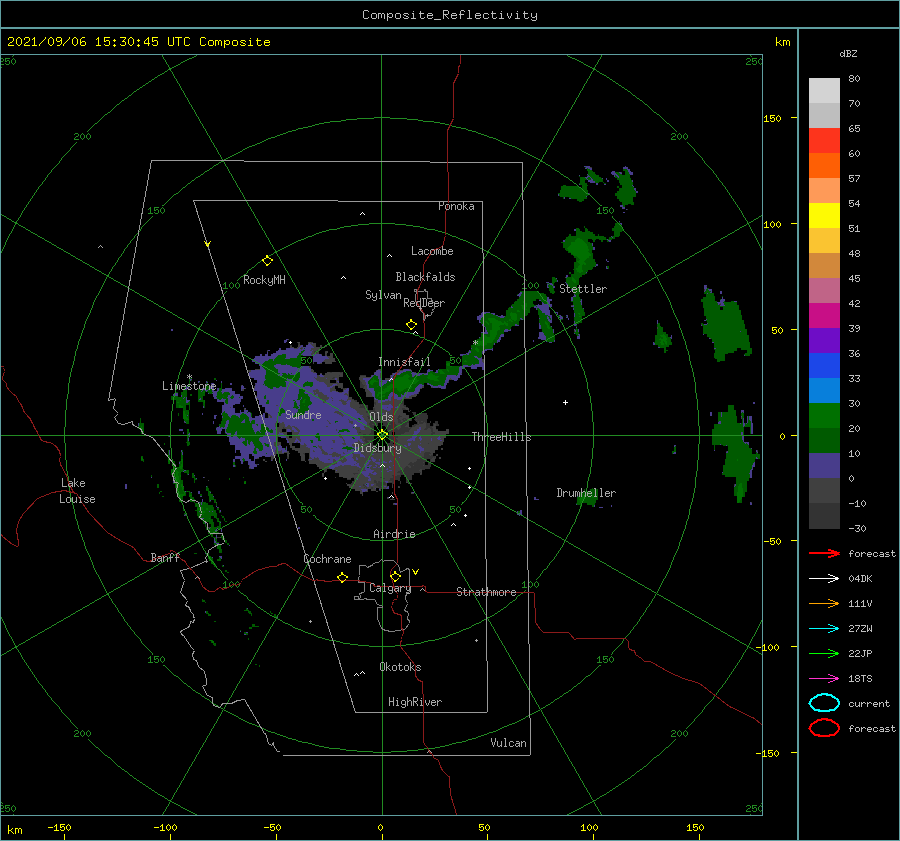Choose the green 22JP arrow legend icon
Screen dimensions: 900x841
(x=824, y=653)
